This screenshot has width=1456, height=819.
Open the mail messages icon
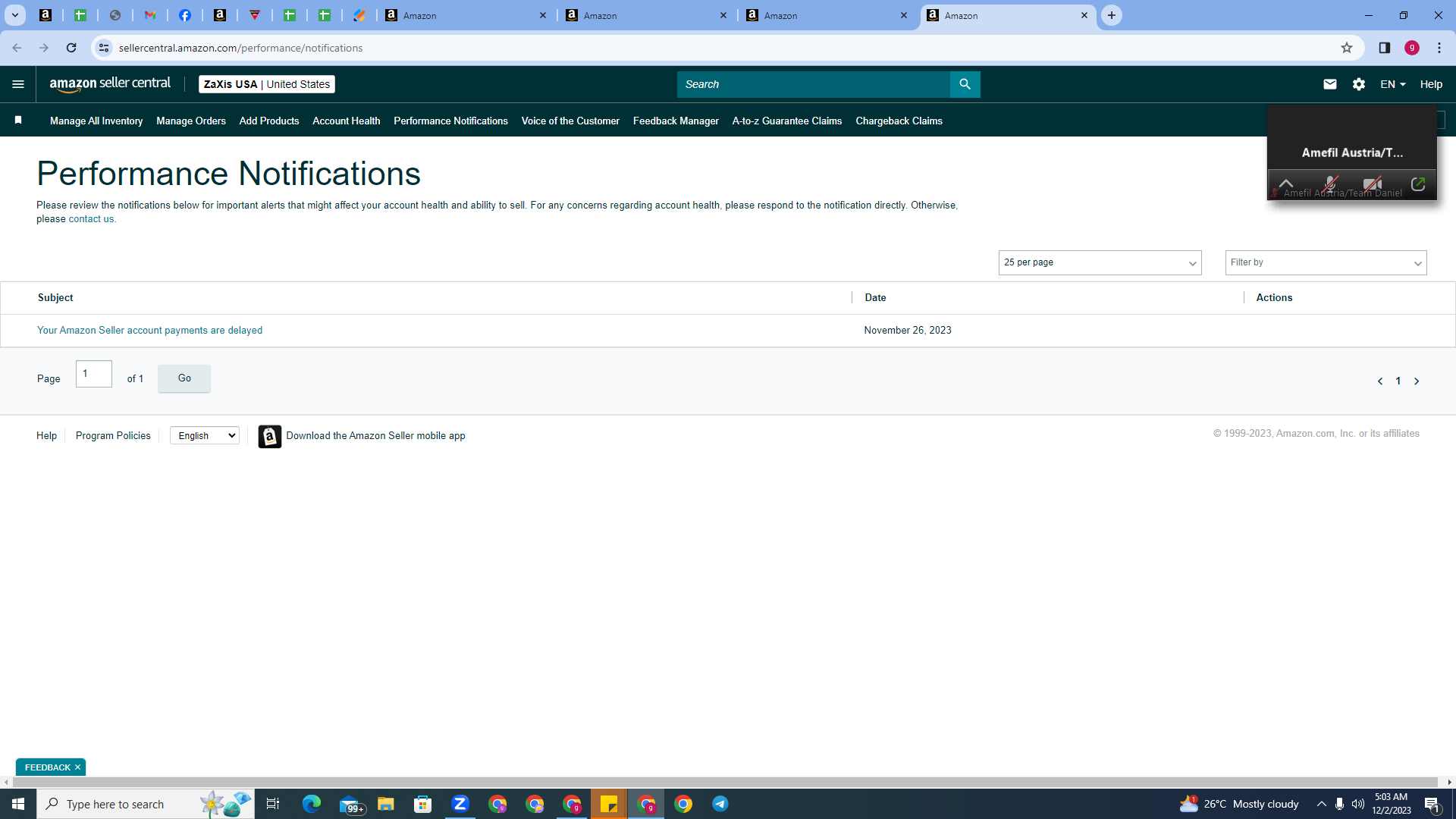(x=1329, y=84)
